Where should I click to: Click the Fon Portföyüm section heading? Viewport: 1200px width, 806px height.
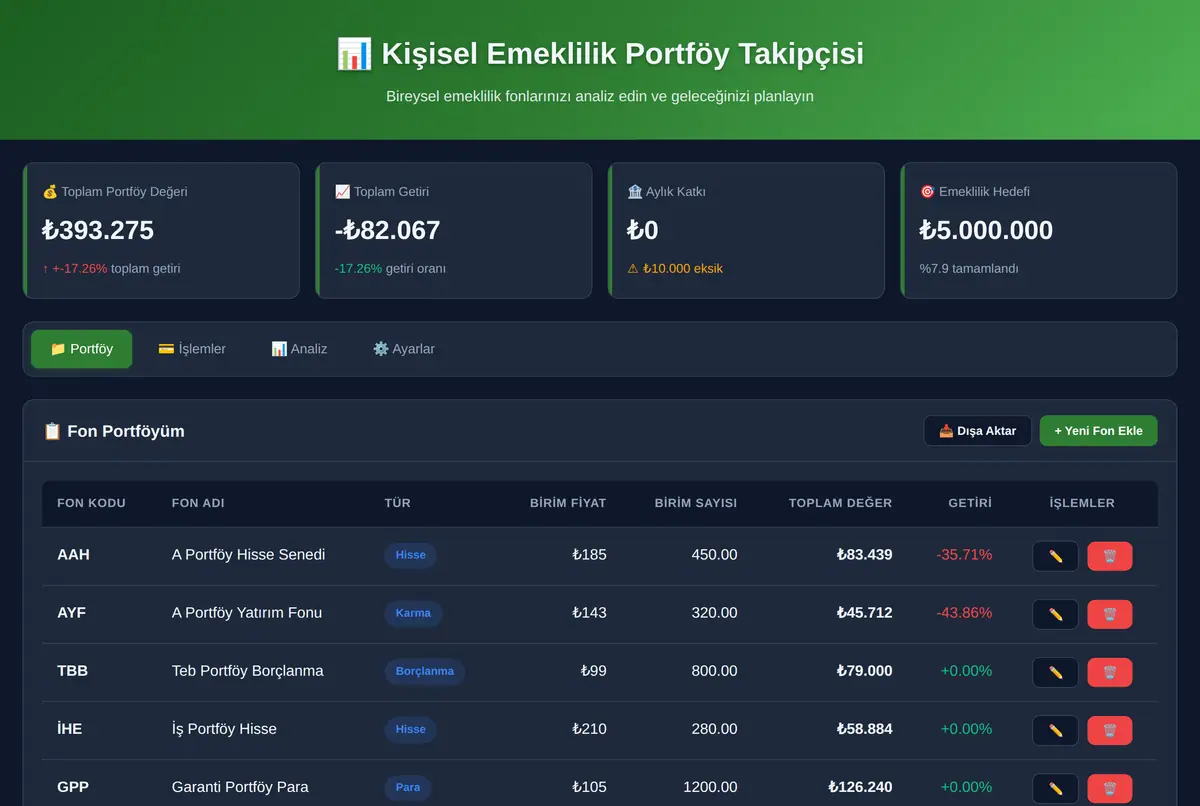point(114,431)
